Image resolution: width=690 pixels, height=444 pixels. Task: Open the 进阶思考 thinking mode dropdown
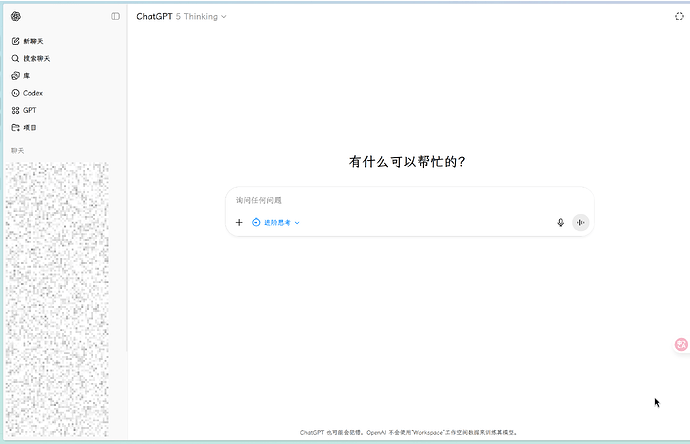point(275,223)
